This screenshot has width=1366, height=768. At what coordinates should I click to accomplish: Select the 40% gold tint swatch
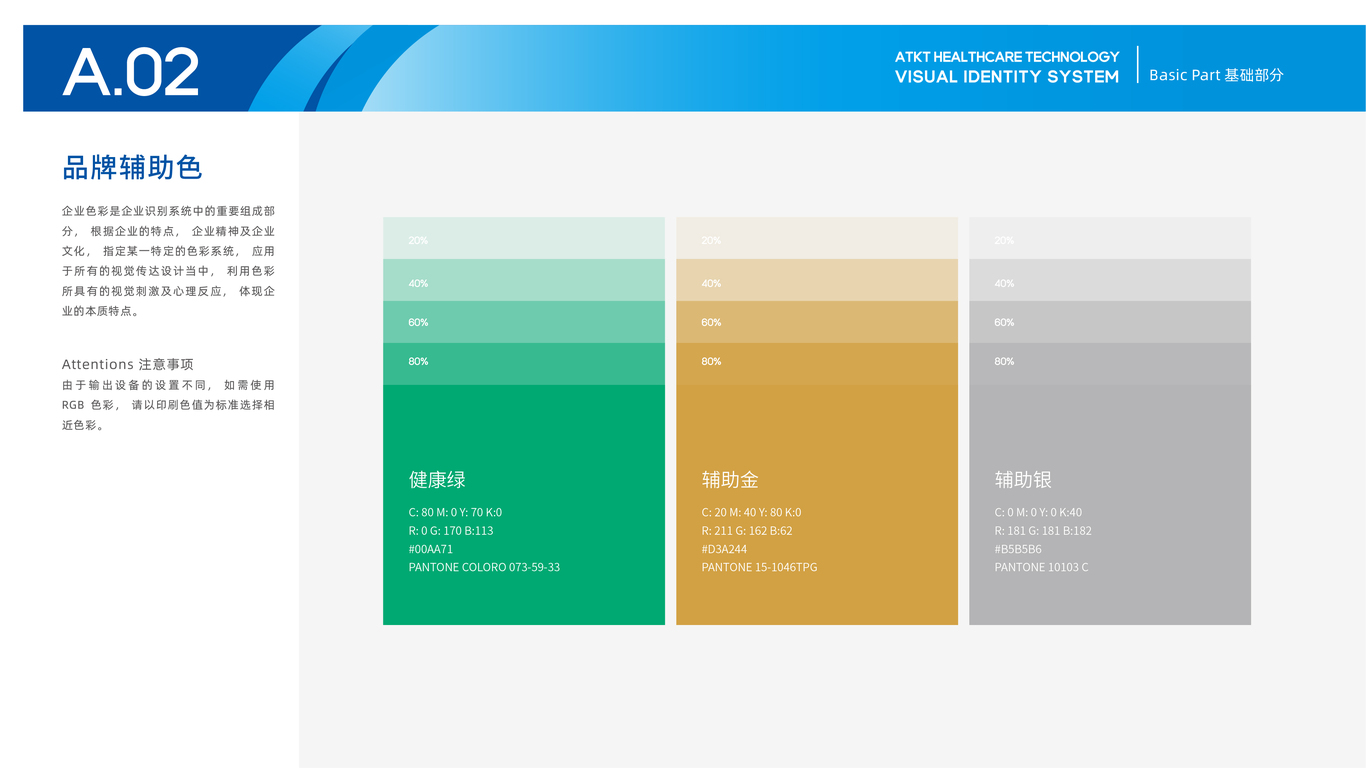pos(817,280)
